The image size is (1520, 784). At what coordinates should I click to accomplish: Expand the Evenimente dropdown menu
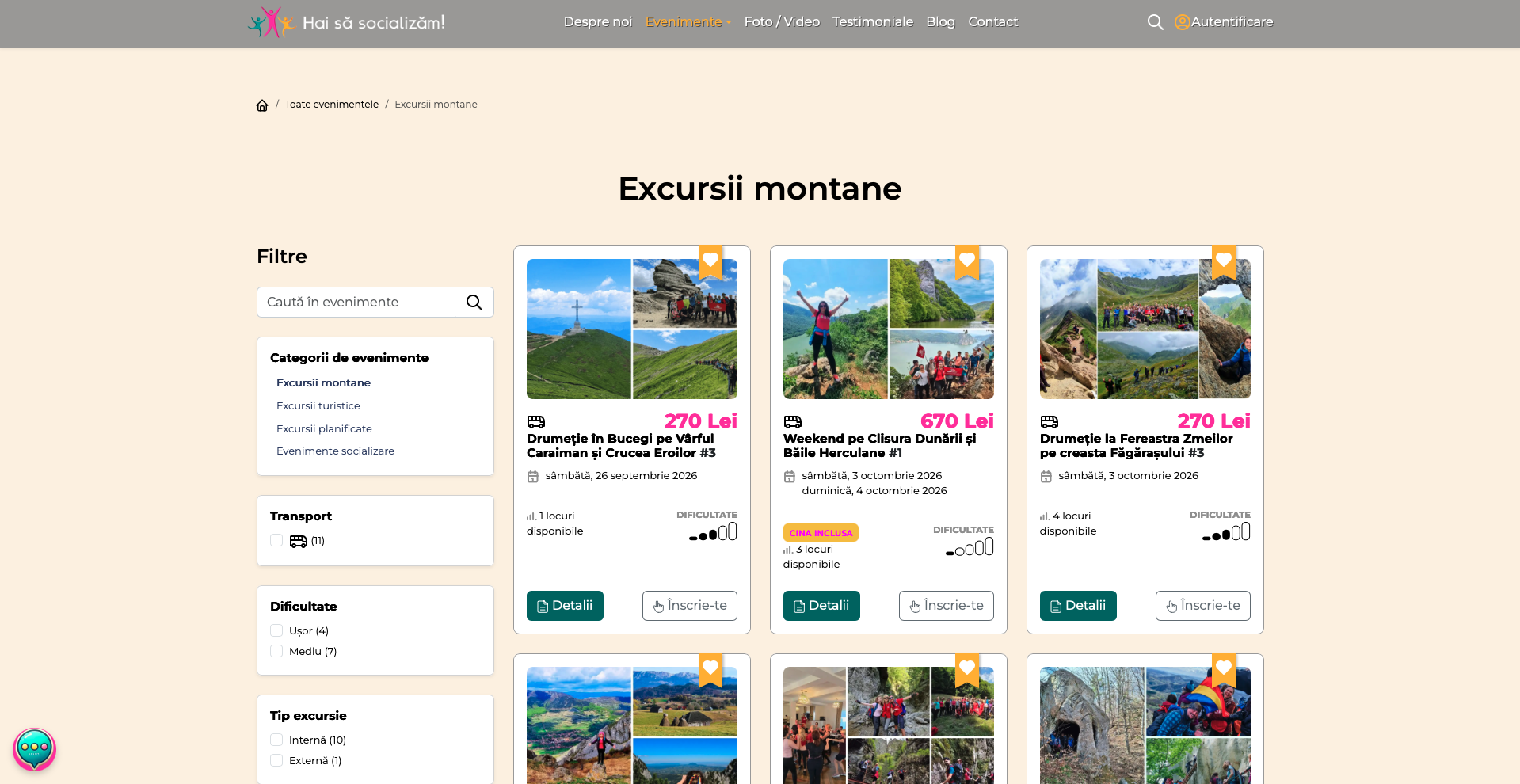pos(688,22)
